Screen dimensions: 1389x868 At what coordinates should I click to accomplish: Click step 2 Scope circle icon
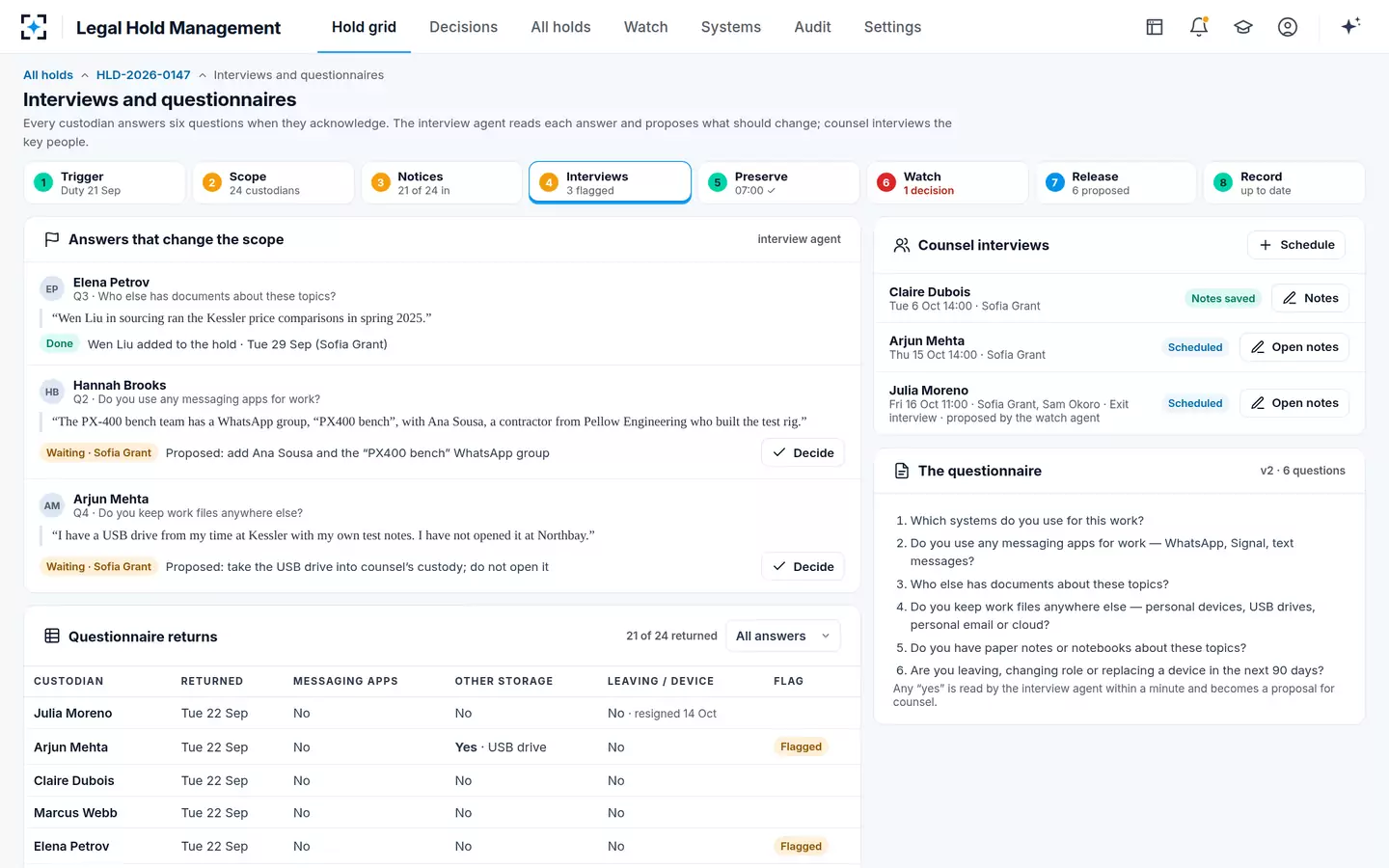pyautogui.click(x=212, y=182)
